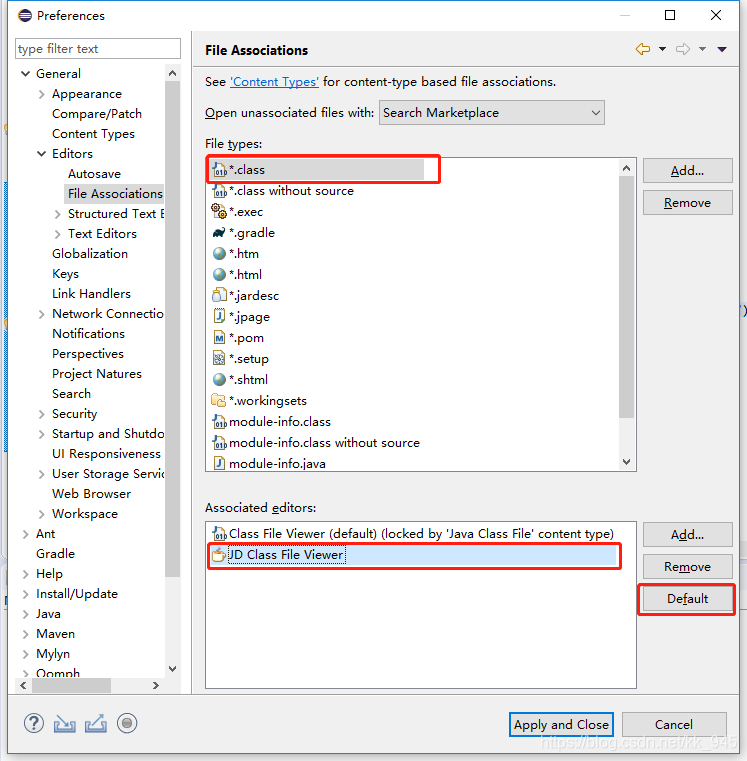Expand the Java preferences node
The image size is (747, 761).
25,614
